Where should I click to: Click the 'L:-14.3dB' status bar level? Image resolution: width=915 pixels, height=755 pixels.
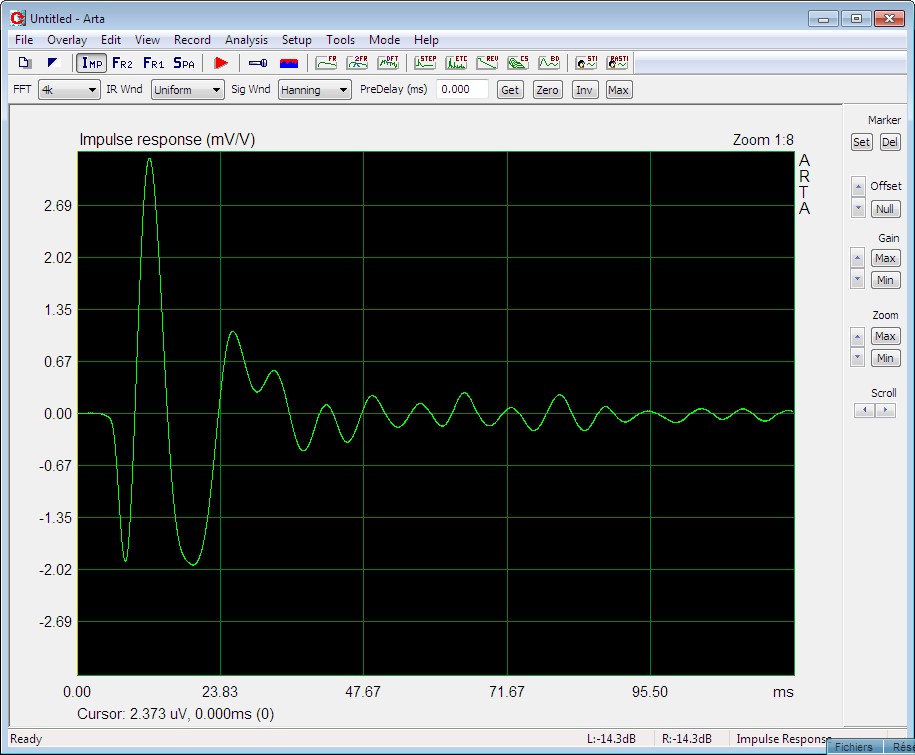point(611,739)
